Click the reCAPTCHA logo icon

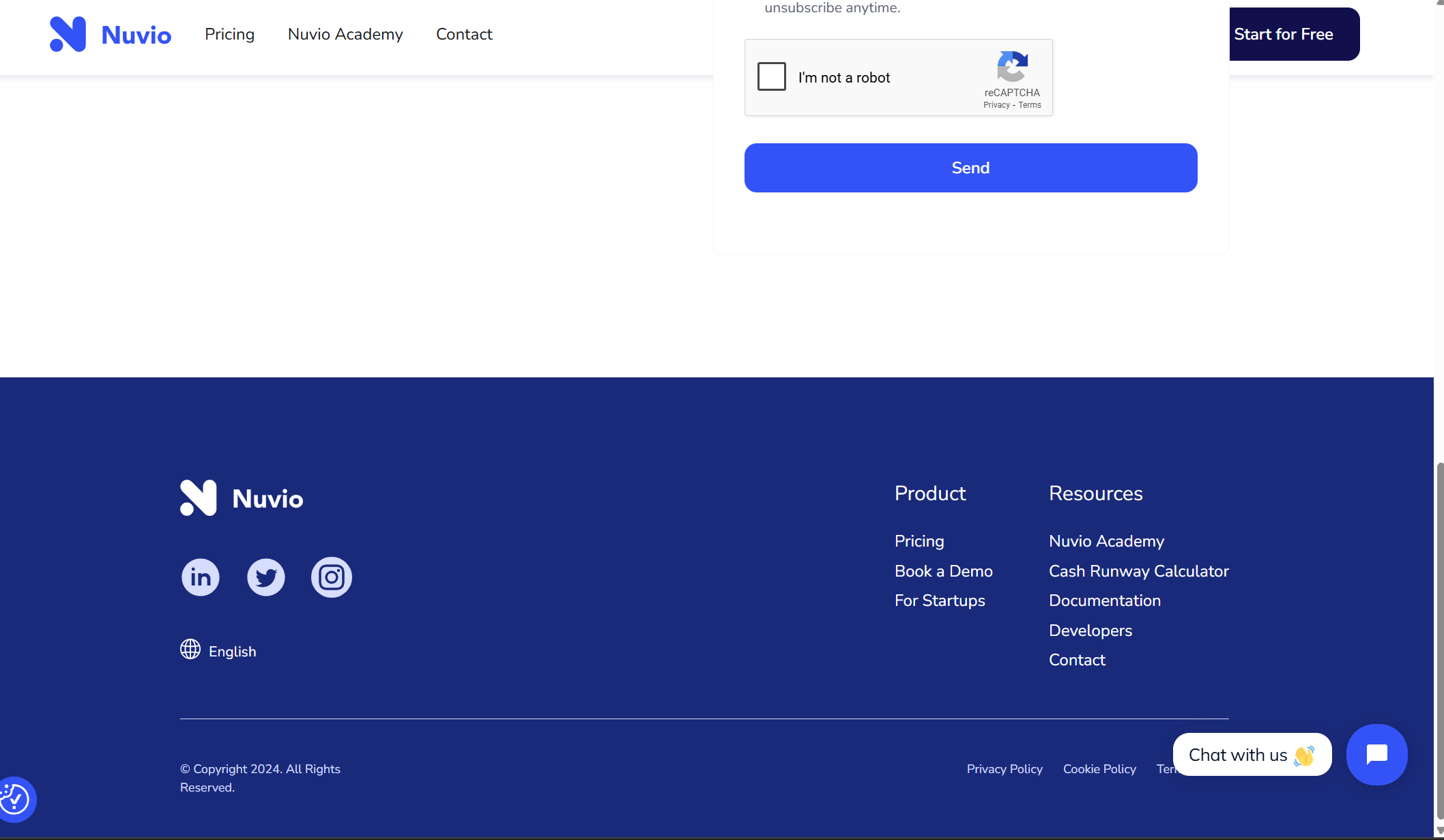pos(1012,67)
